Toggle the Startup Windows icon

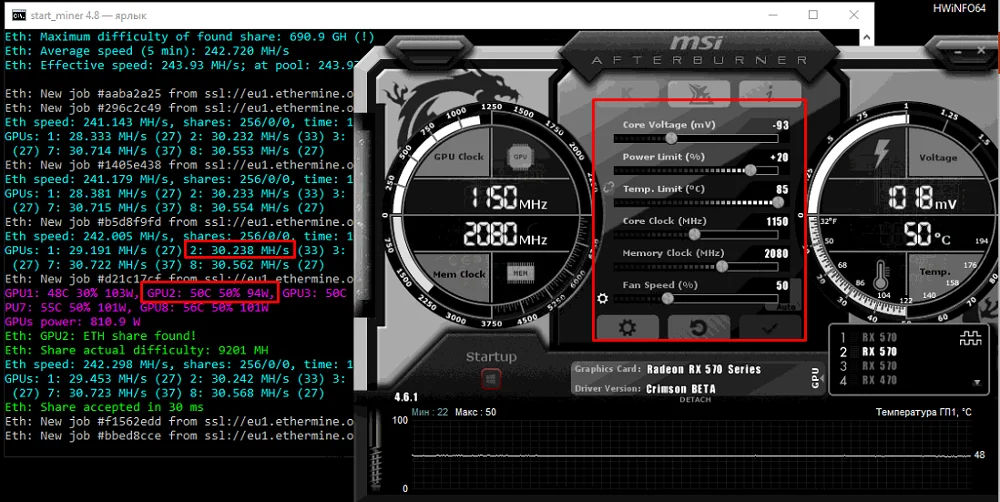coord(490,380)
